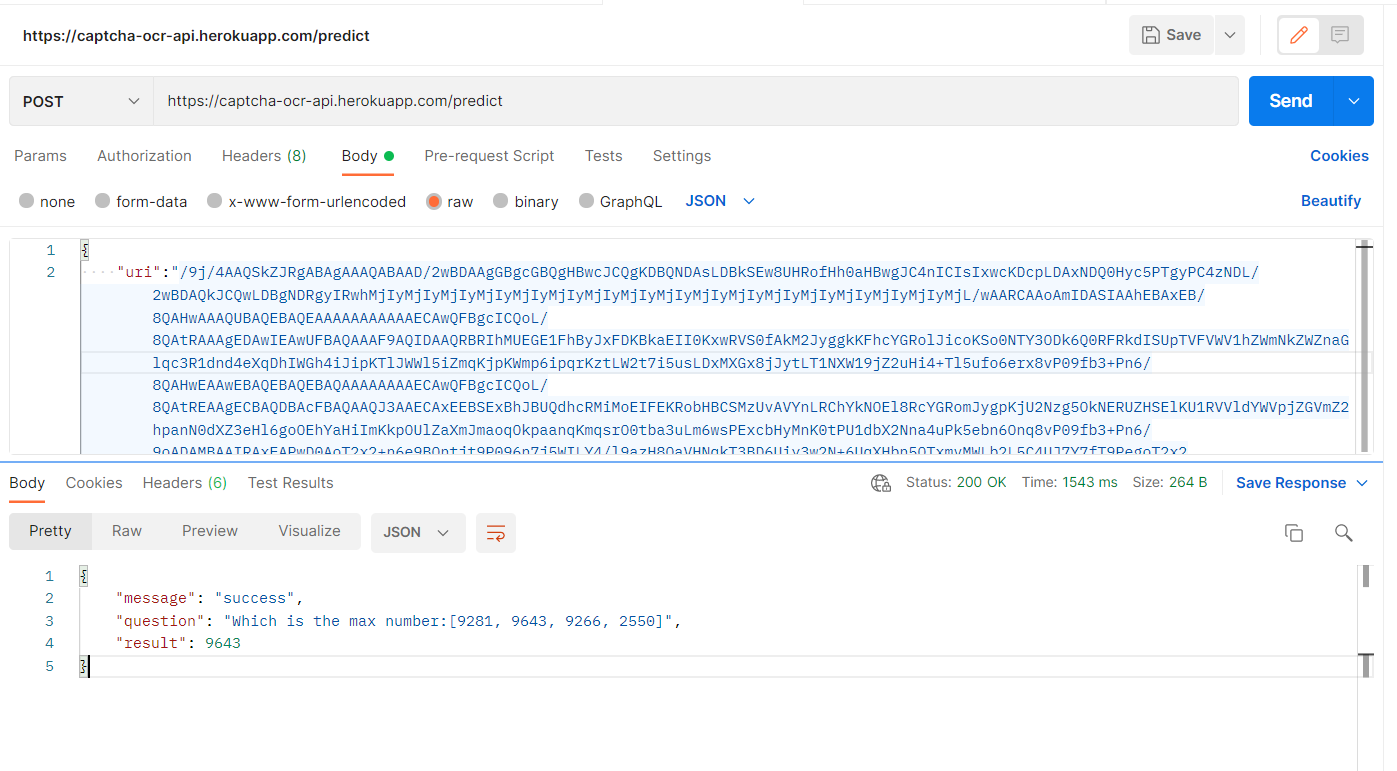Switch to the edit pencil view

pos(1299,35)
